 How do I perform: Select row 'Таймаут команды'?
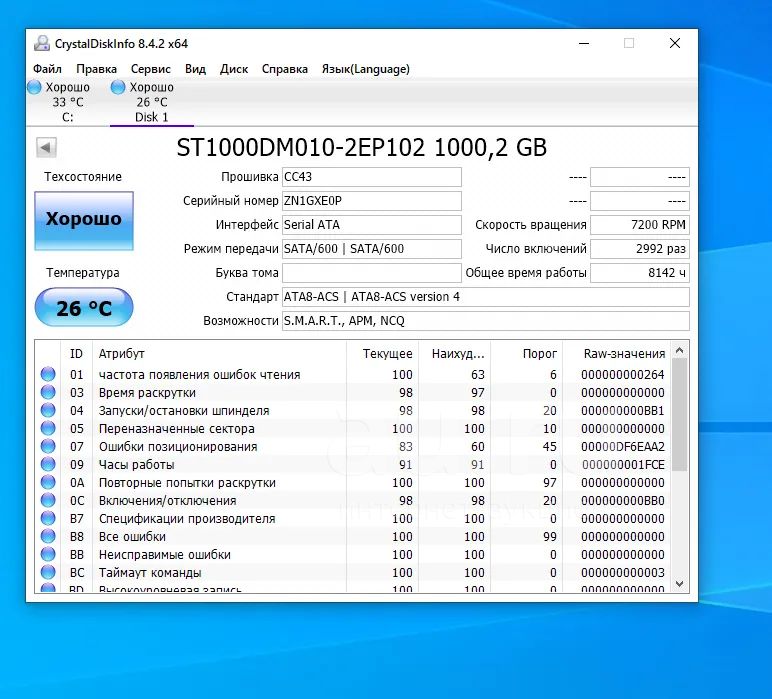coord(353,572)
